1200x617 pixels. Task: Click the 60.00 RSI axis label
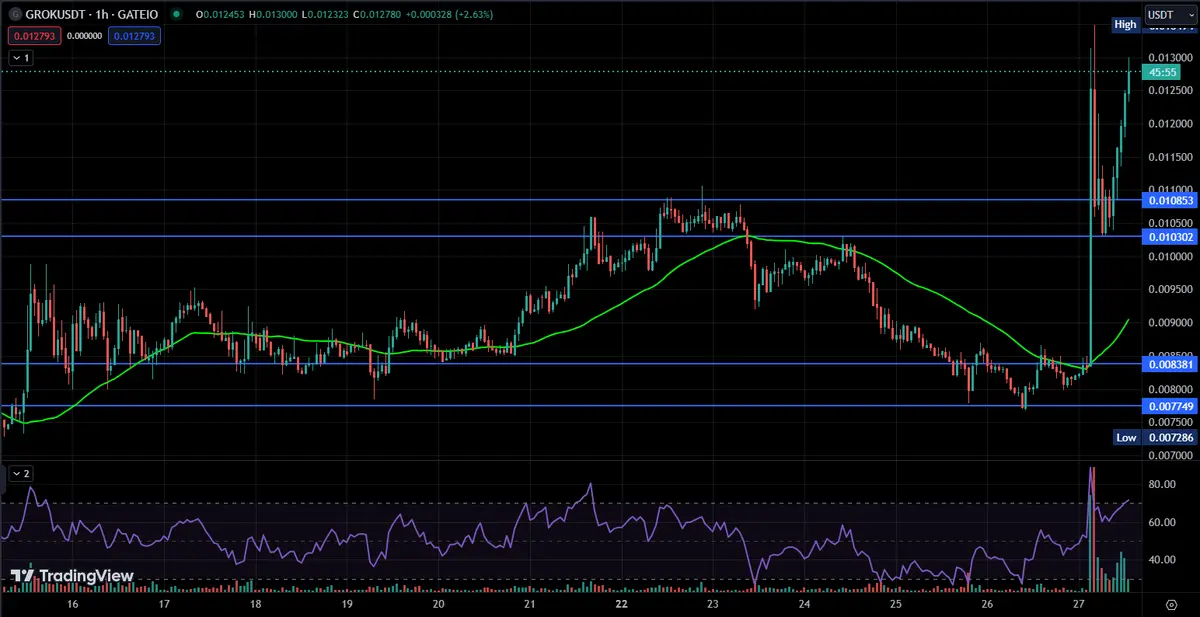(1161, 522)
